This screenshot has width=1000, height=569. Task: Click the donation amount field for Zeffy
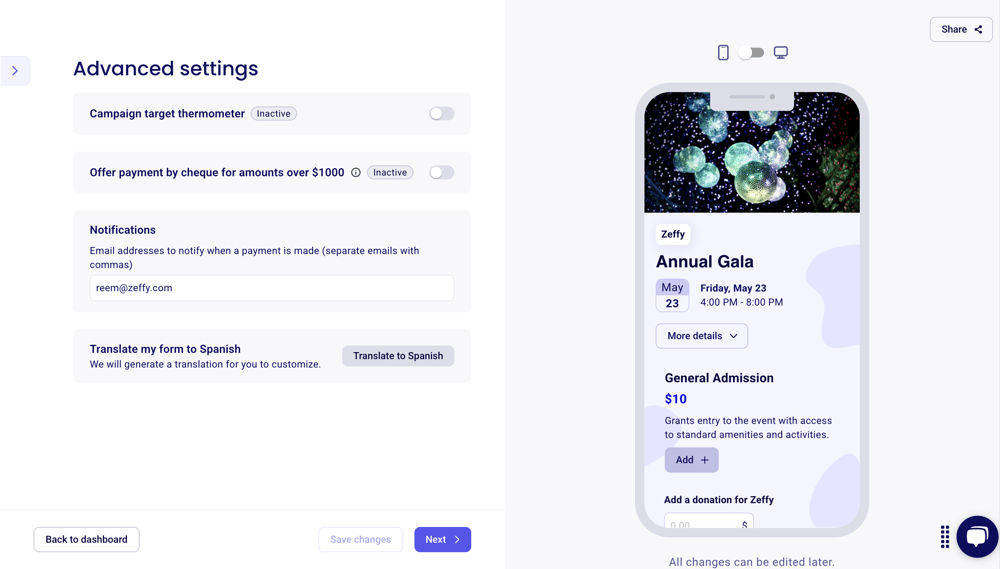[700, 524]
